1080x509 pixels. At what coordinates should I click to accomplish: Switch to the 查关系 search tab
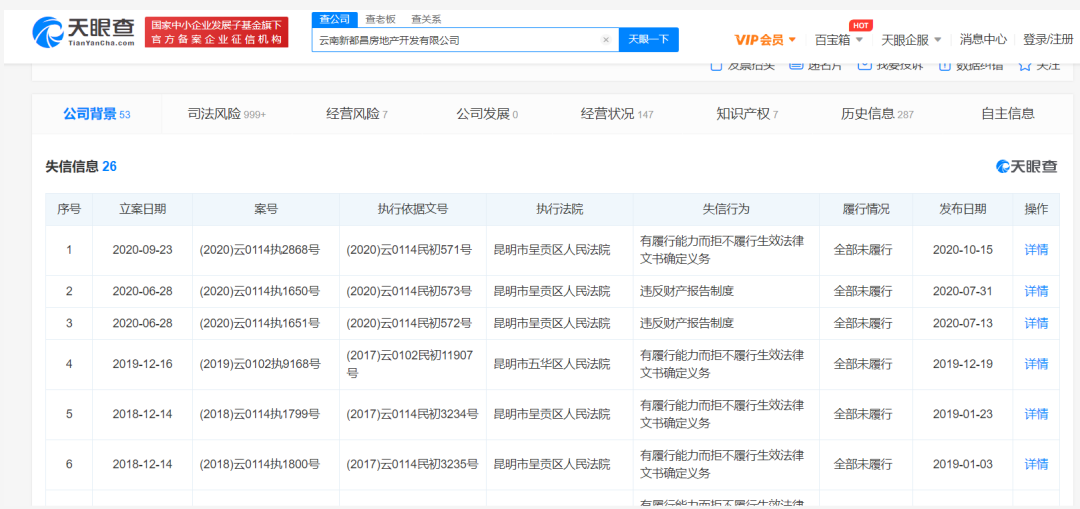pos(426,19)
